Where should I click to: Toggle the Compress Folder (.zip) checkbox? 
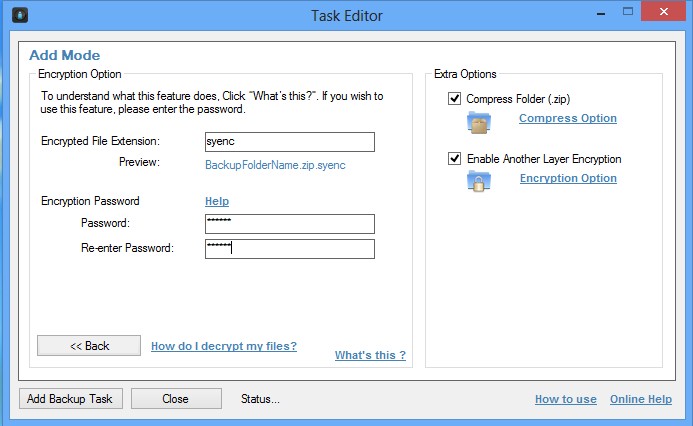click(x=455, y=98)
